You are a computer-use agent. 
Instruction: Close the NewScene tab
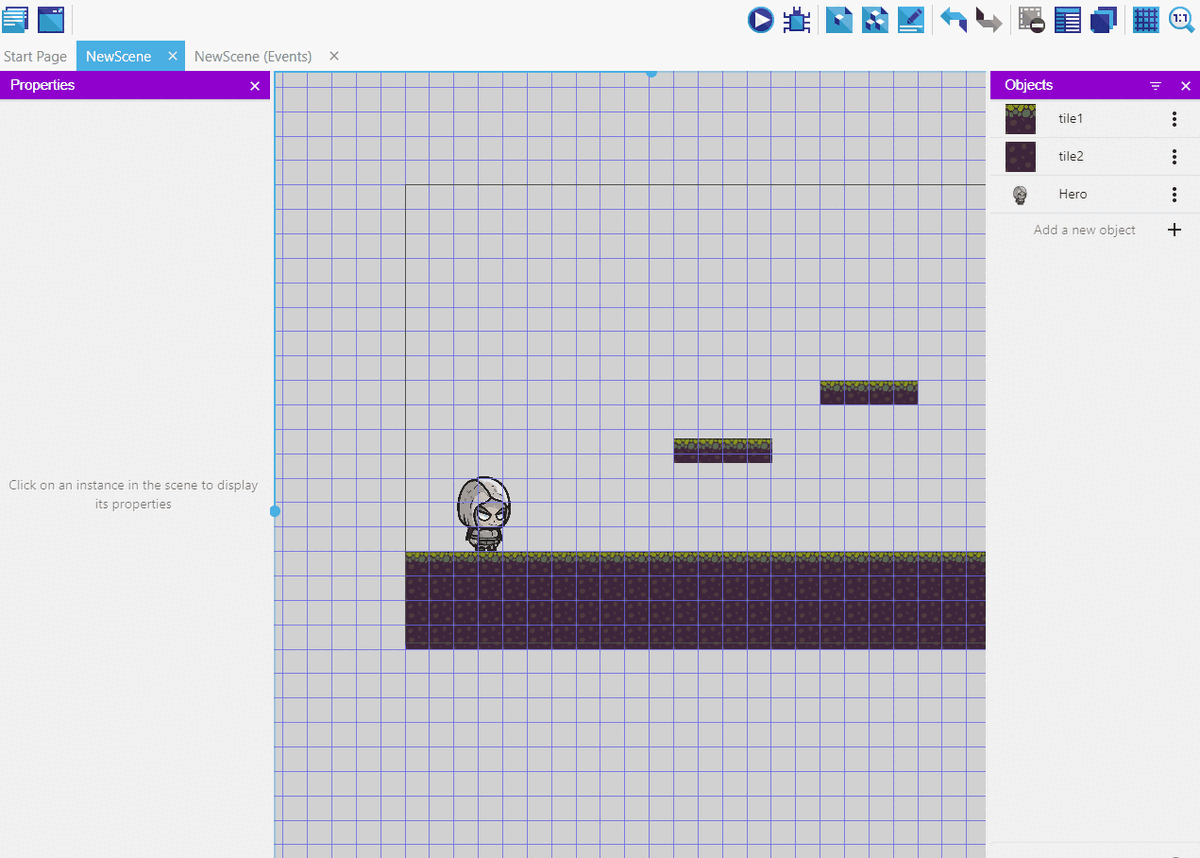click(x=173, y=56)
